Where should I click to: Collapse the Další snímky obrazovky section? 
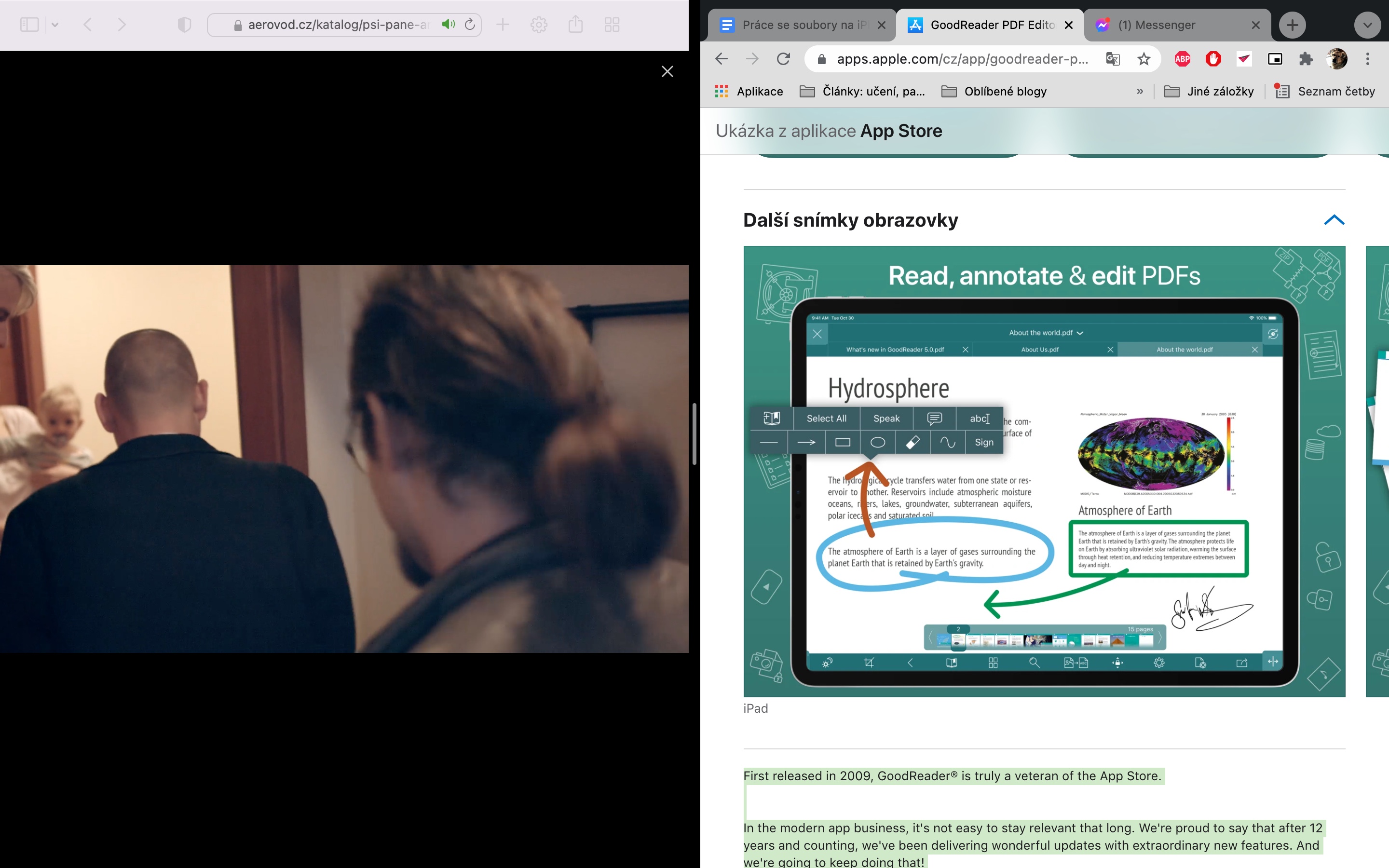[1334, 220]
